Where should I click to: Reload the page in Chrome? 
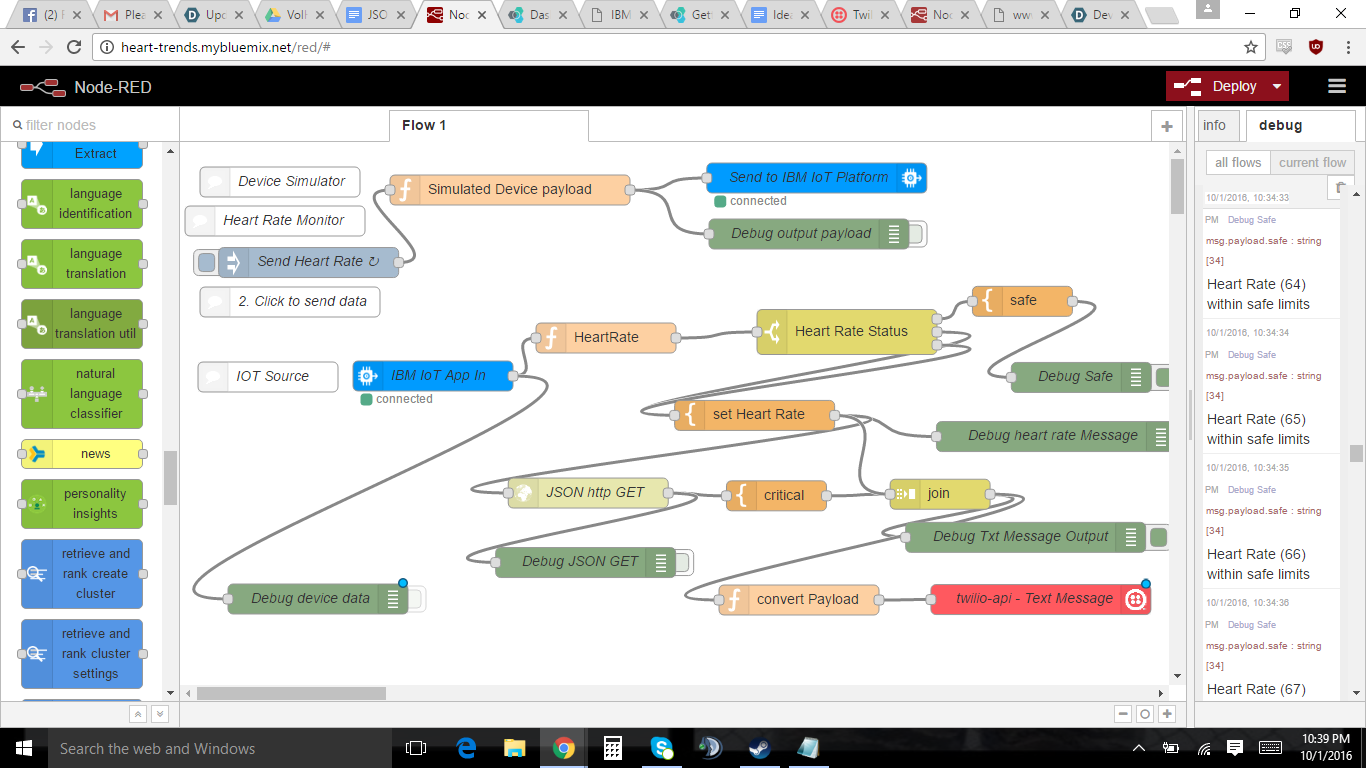[74, 47]
